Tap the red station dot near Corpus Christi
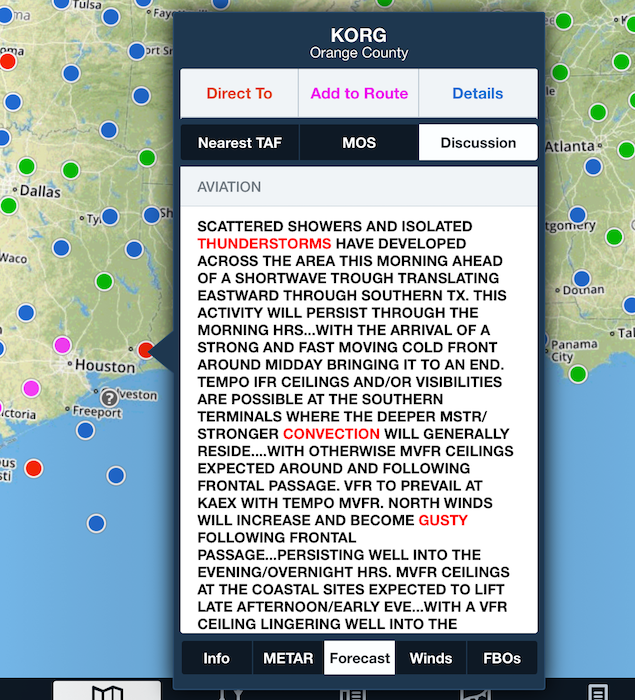 (33, 468)
